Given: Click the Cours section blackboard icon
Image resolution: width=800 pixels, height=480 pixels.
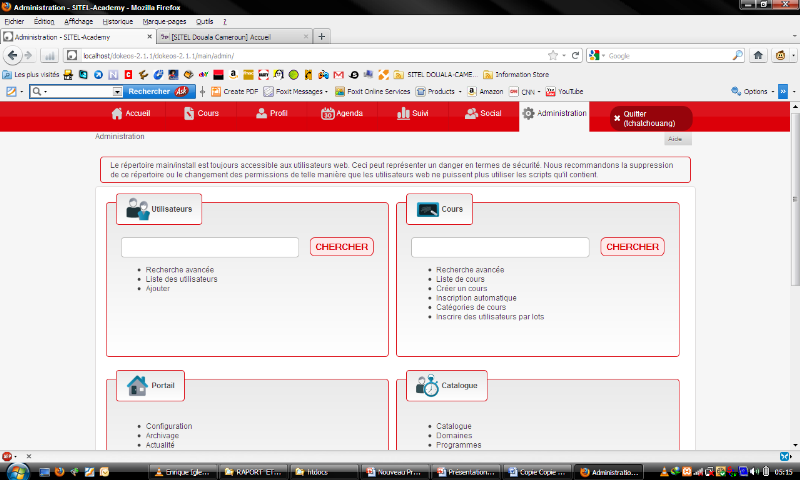Looking at the screenshot, I should tap(428, 209).
